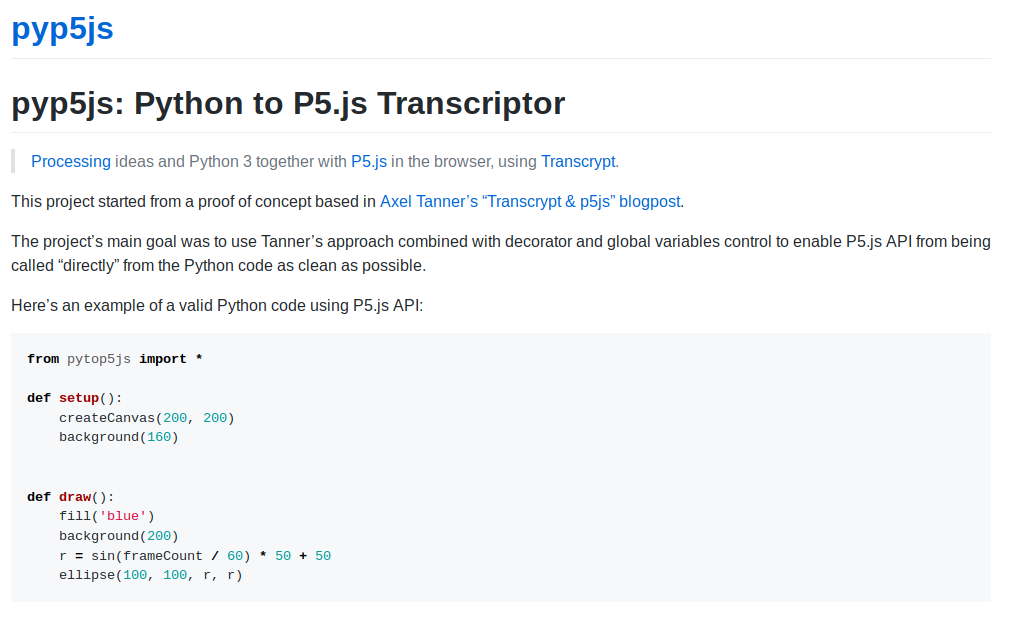Click the background(160) code line
The height and width of the screenshot is (620, 1019).
coord(118,437)
